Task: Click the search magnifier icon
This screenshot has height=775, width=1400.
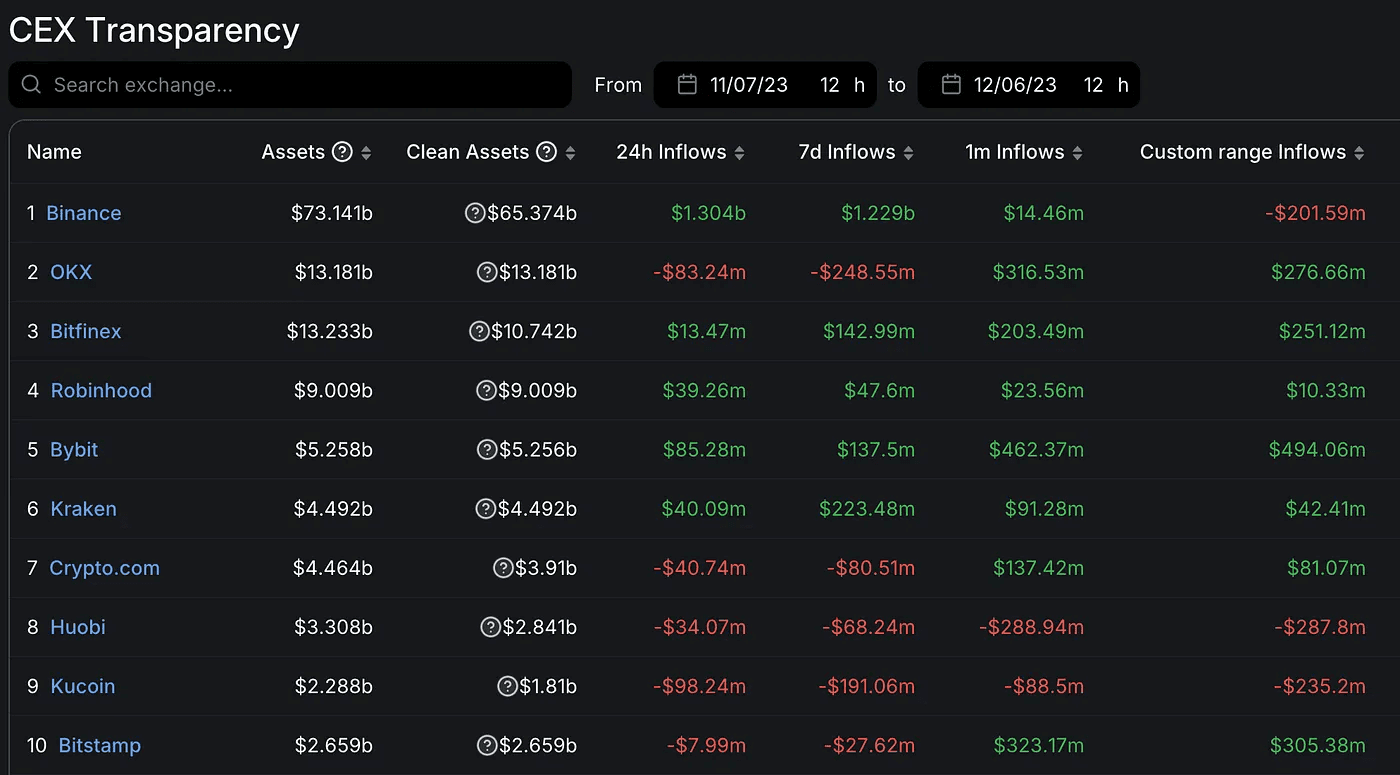Action: (31, 85)
